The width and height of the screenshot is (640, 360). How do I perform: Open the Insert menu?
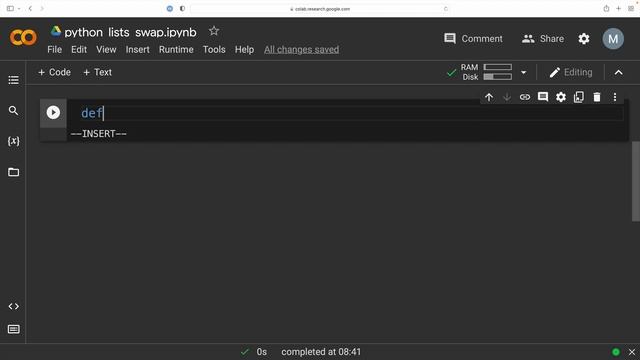click(x=137, y=49)
